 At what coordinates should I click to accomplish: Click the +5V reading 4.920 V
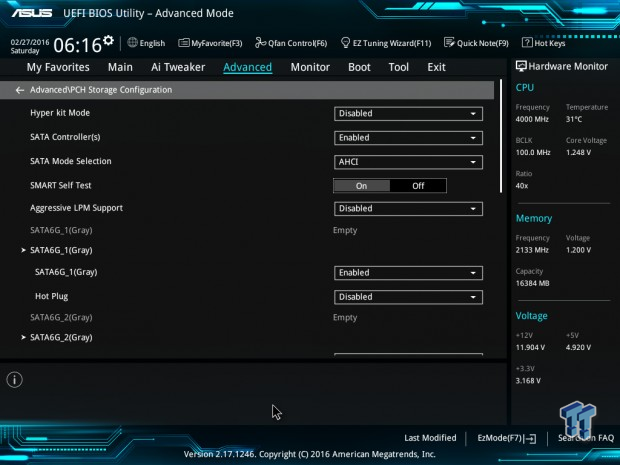(578, 348)
